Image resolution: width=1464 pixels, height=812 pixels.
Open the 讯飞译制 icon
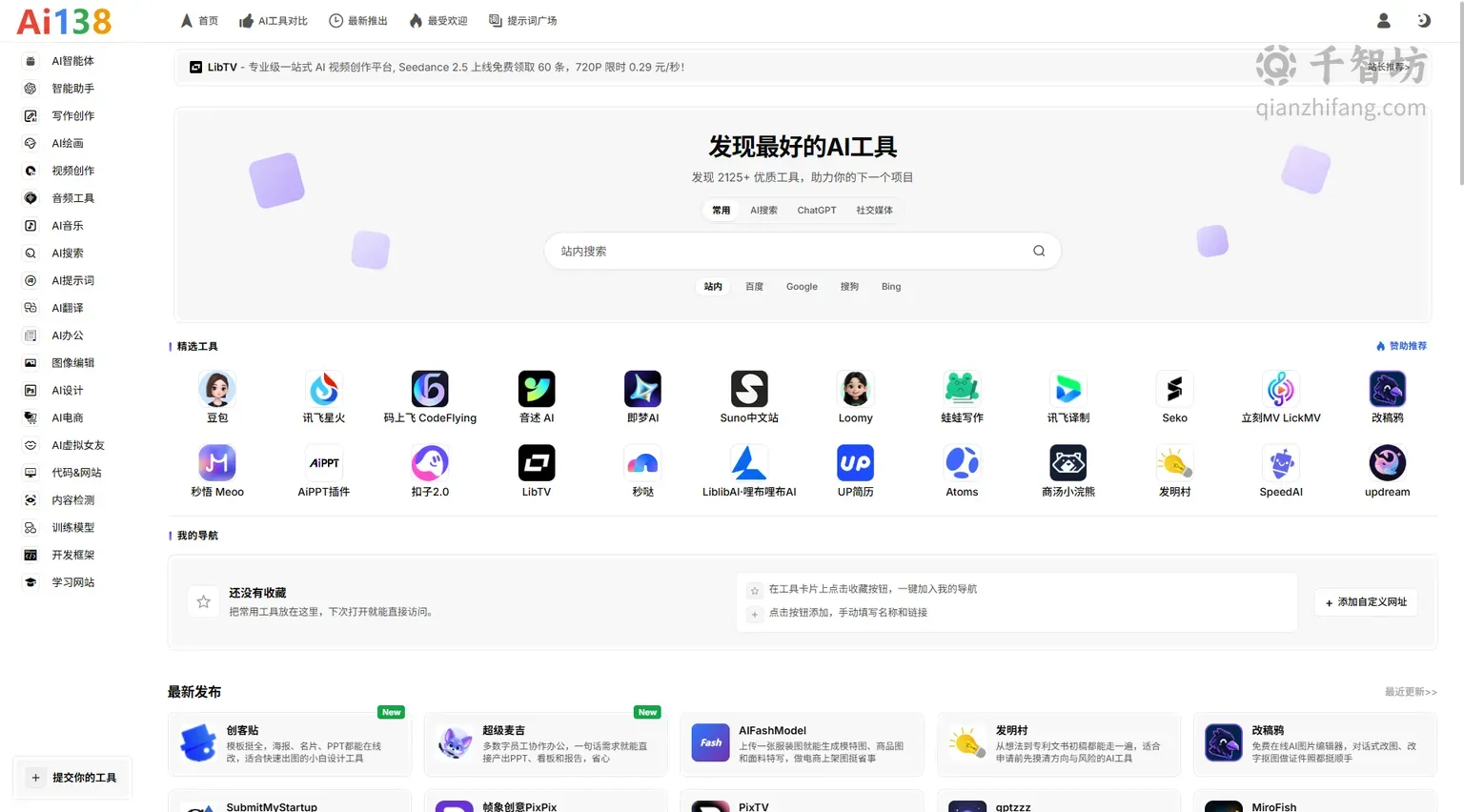coord(1068,389)
